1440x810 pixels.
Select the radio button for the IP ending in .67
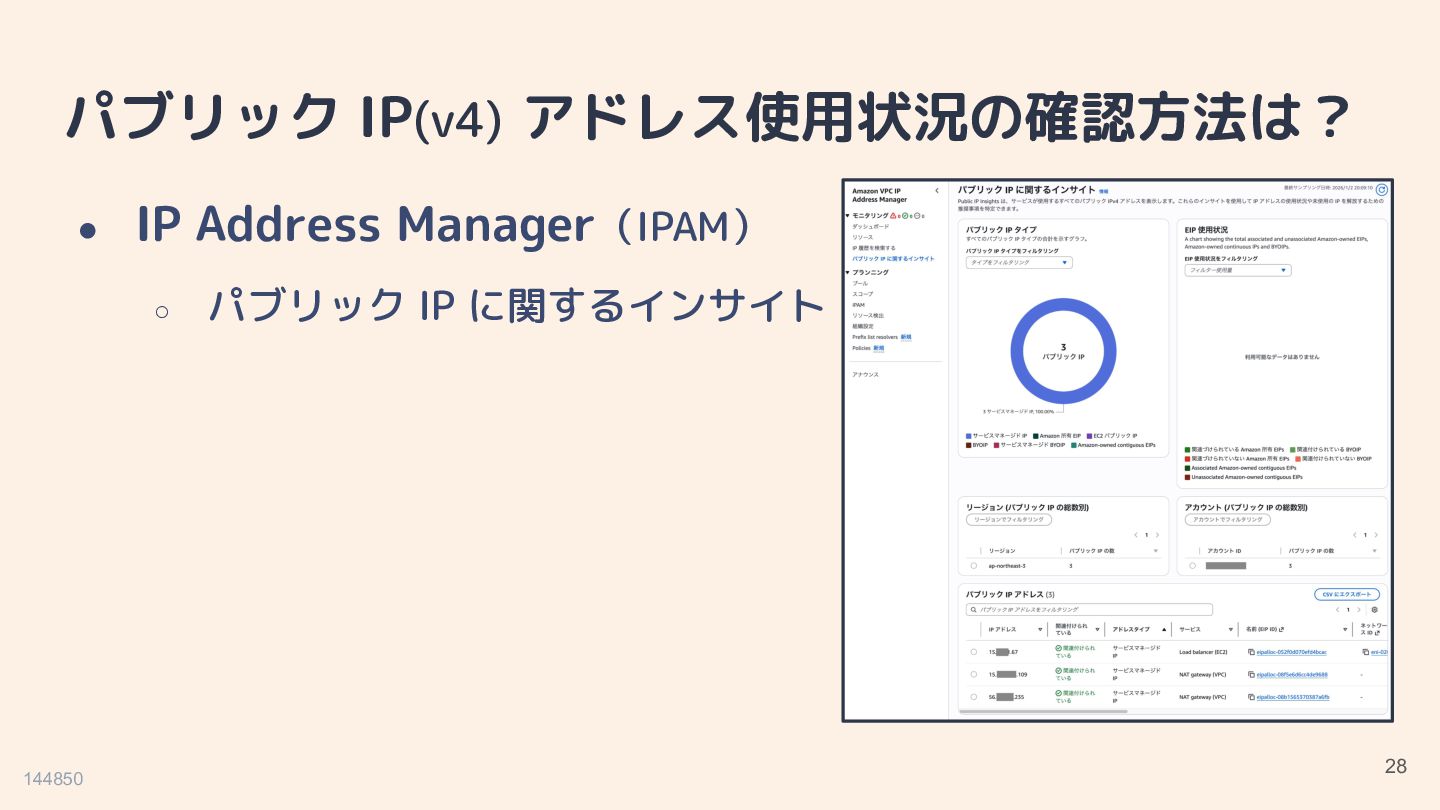coord(973,652)
